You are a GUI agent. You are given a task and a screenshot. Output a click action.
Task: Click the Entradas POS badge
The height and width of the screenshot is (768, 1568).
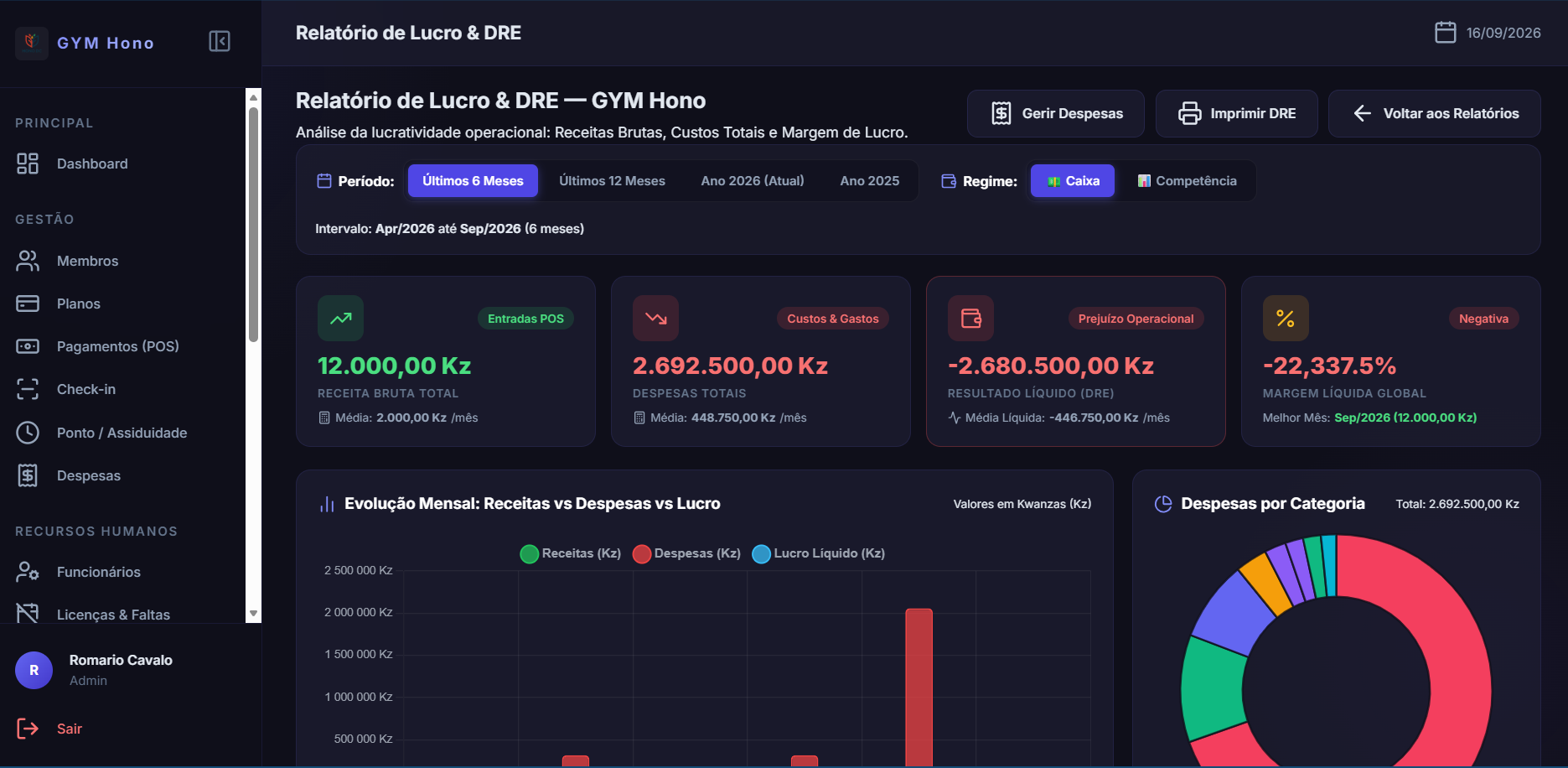(x=525, y=319)
